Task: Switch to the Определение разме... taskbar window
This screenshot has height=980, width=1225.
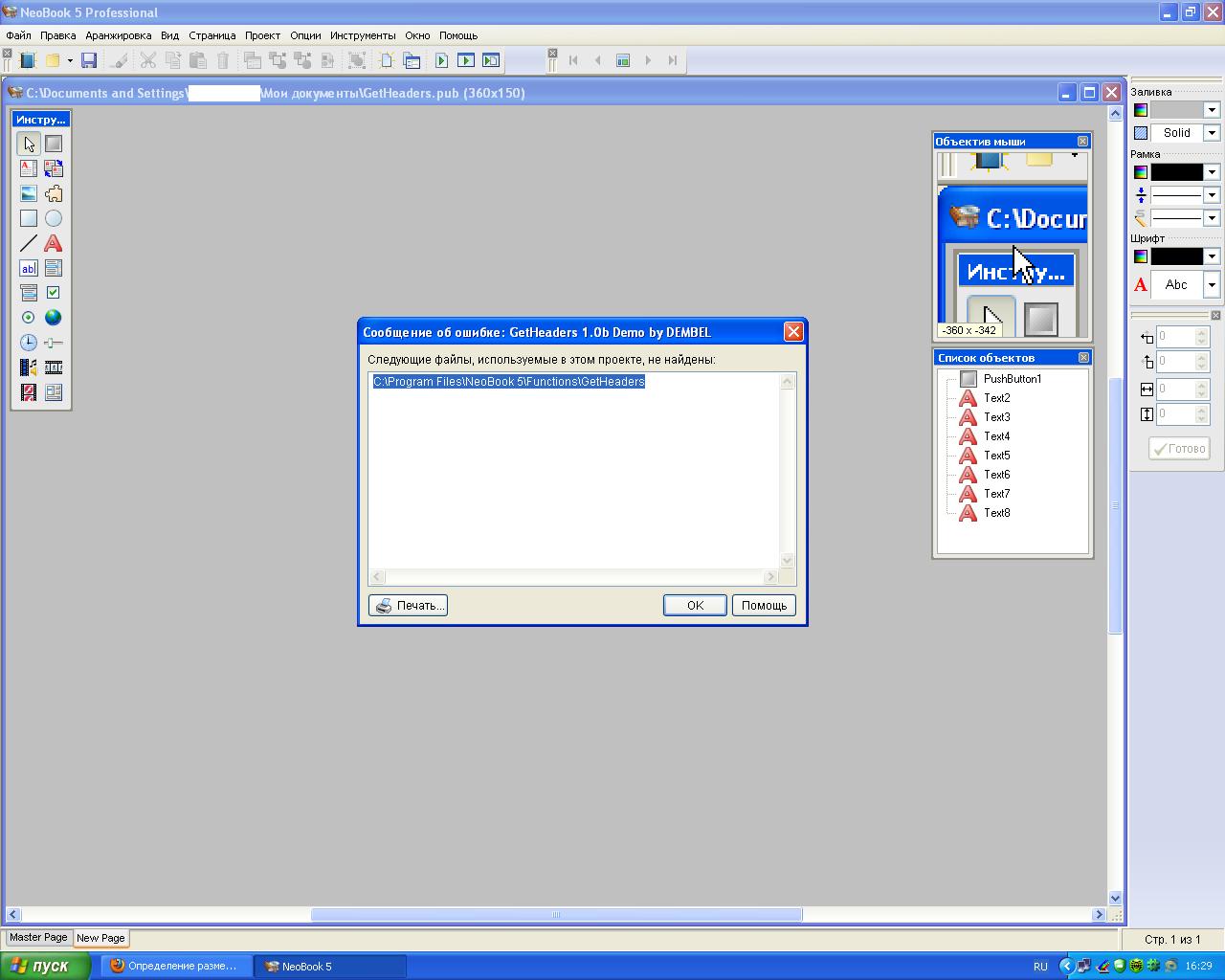Action: pos(175,966)
